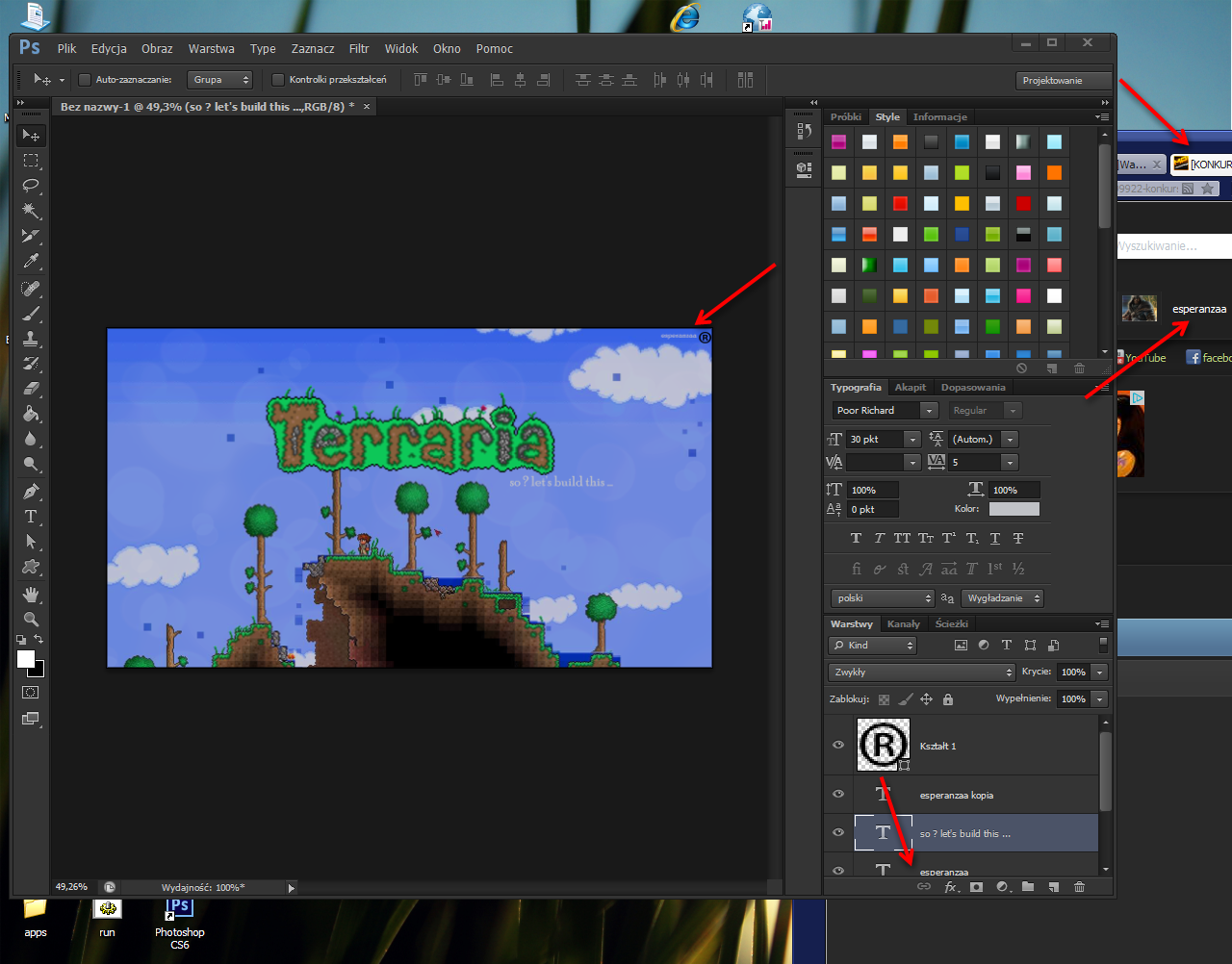Switch to the Próbki tab
The height and width of the screenshot is (964, 1232).
pos(846,117)
